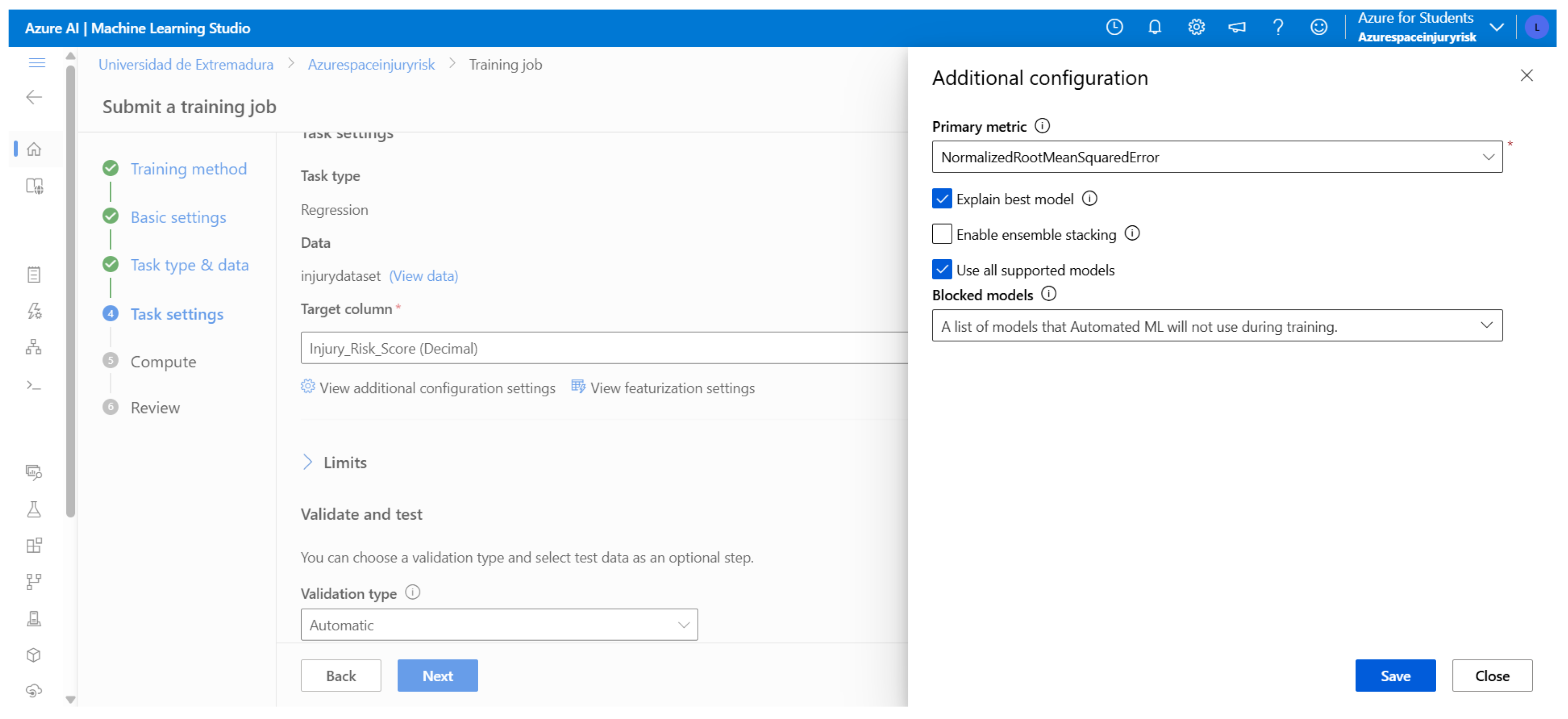Open the notifications bell icon
The width and height of the screenshot is (1568, 719).
(x=1154, y=27)
